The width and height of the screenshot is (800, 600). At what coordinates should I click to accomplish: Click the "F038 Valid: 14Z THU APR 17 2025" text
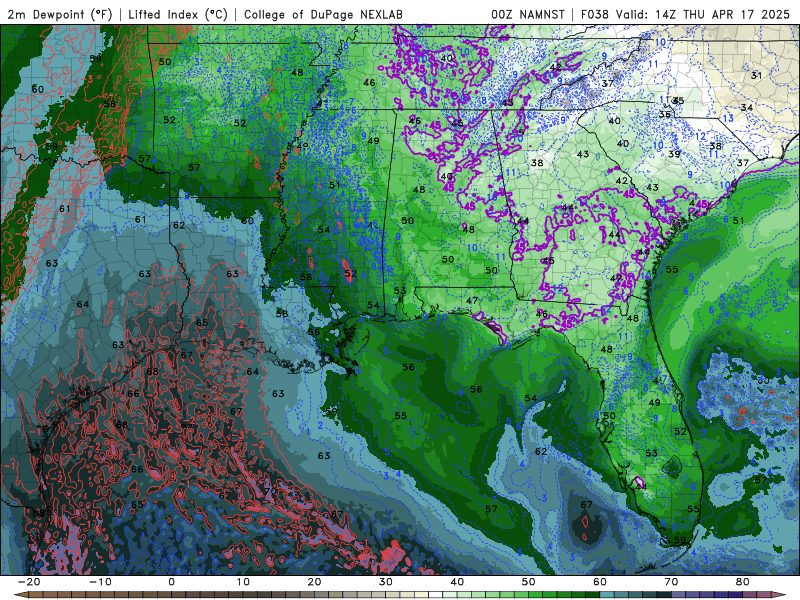coord(685,14)
